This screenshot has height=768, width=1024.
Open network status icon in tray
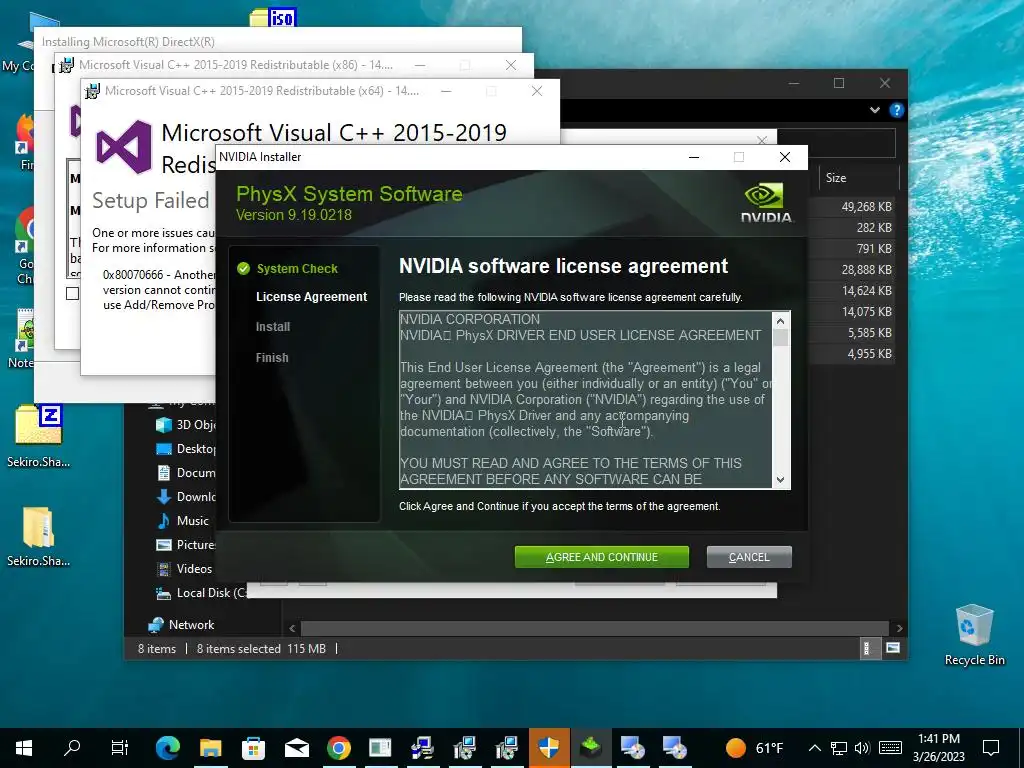tap(839, 748)
